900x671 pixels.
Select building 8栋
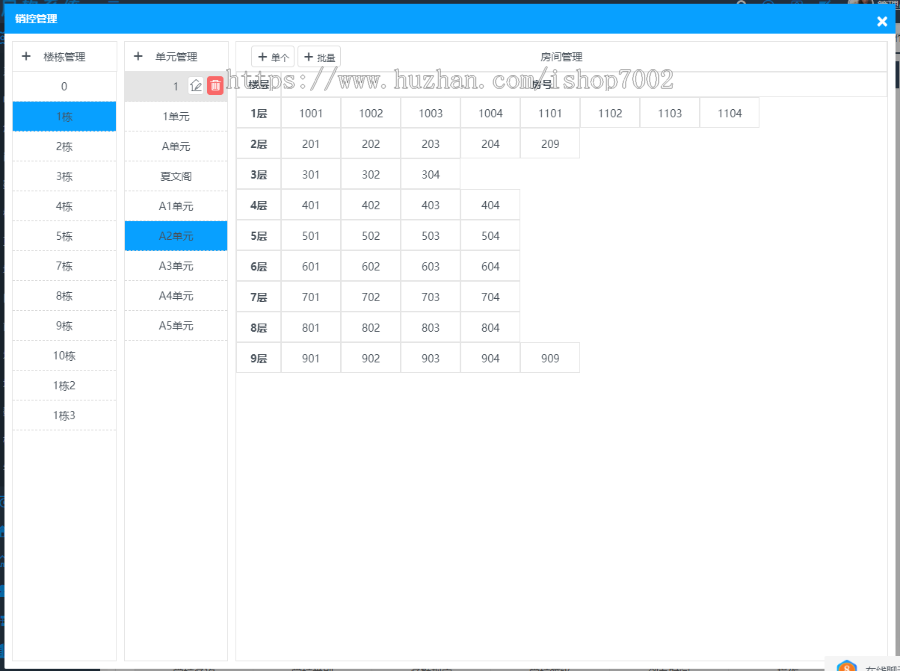pyautogui.click(x=64, y=296)
